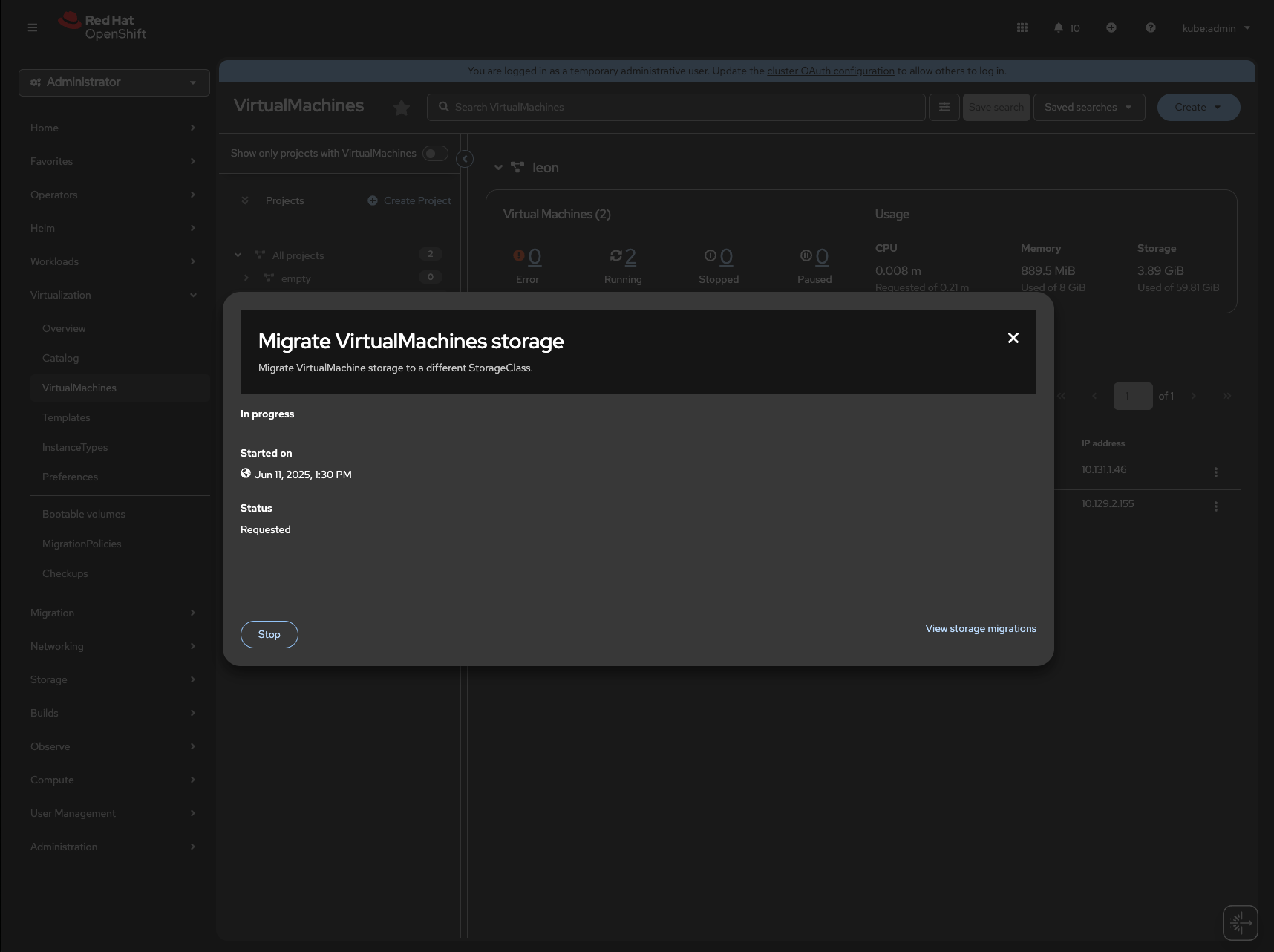Expand the Observe nav section

coord(114,746)
